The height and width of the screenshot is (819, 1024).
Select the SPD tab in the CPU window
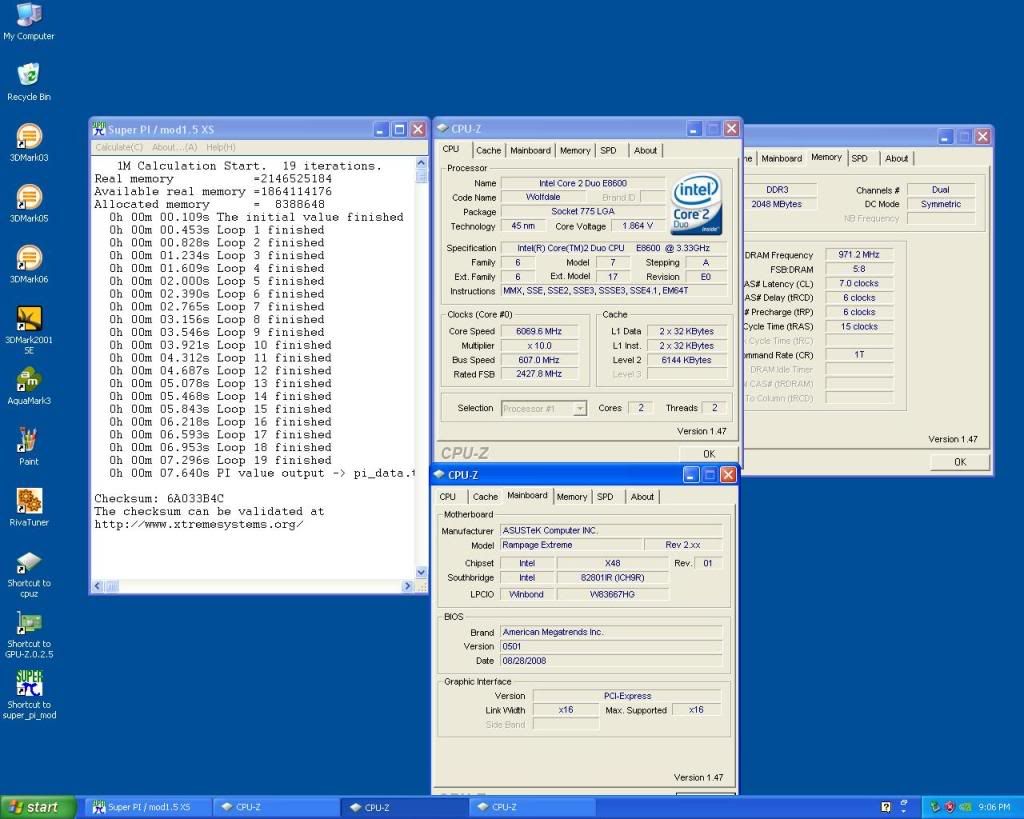coord(608,150)
